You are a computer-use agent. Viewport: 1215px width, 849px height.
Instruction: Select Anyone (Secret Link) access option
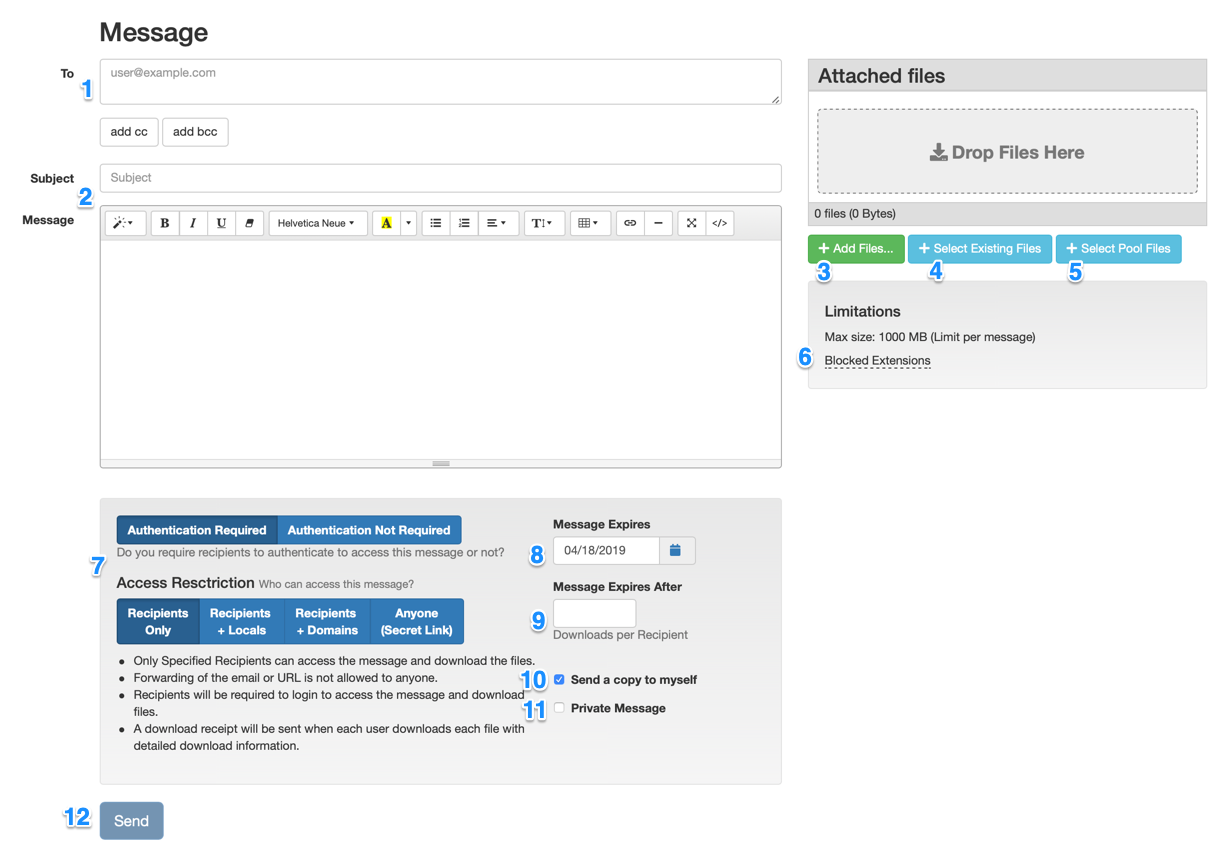click(417, 621)
